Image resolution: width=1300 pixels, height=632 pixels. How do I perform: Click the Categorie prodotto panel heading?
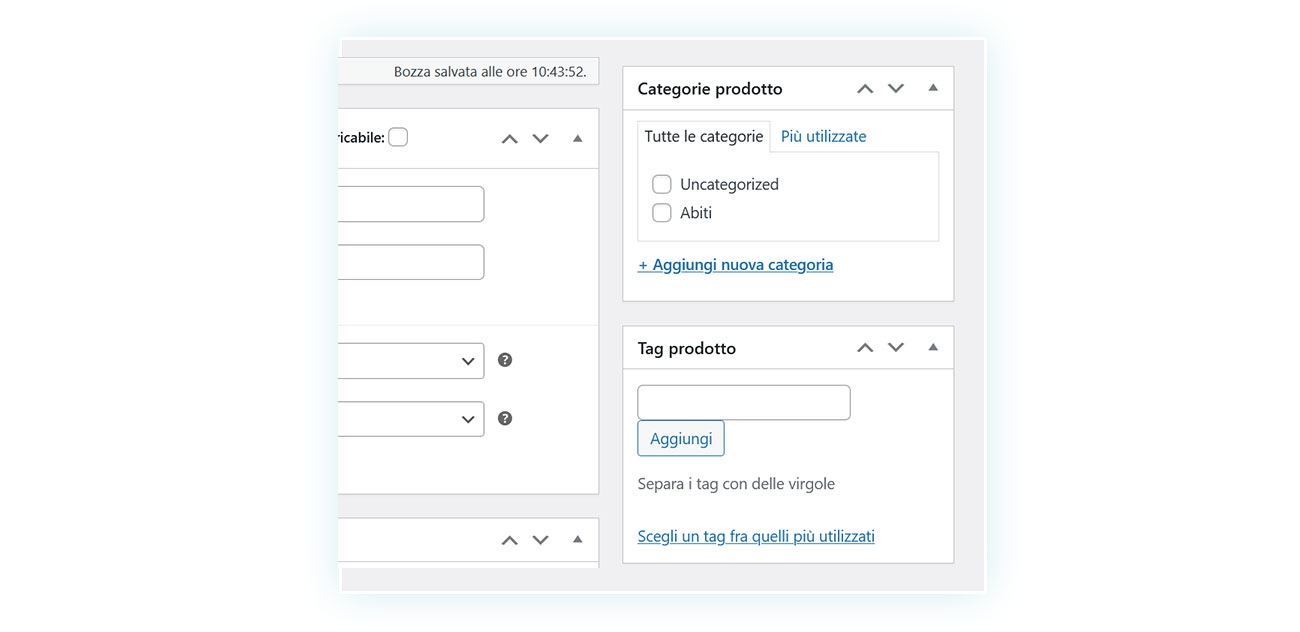click(710, 89)
